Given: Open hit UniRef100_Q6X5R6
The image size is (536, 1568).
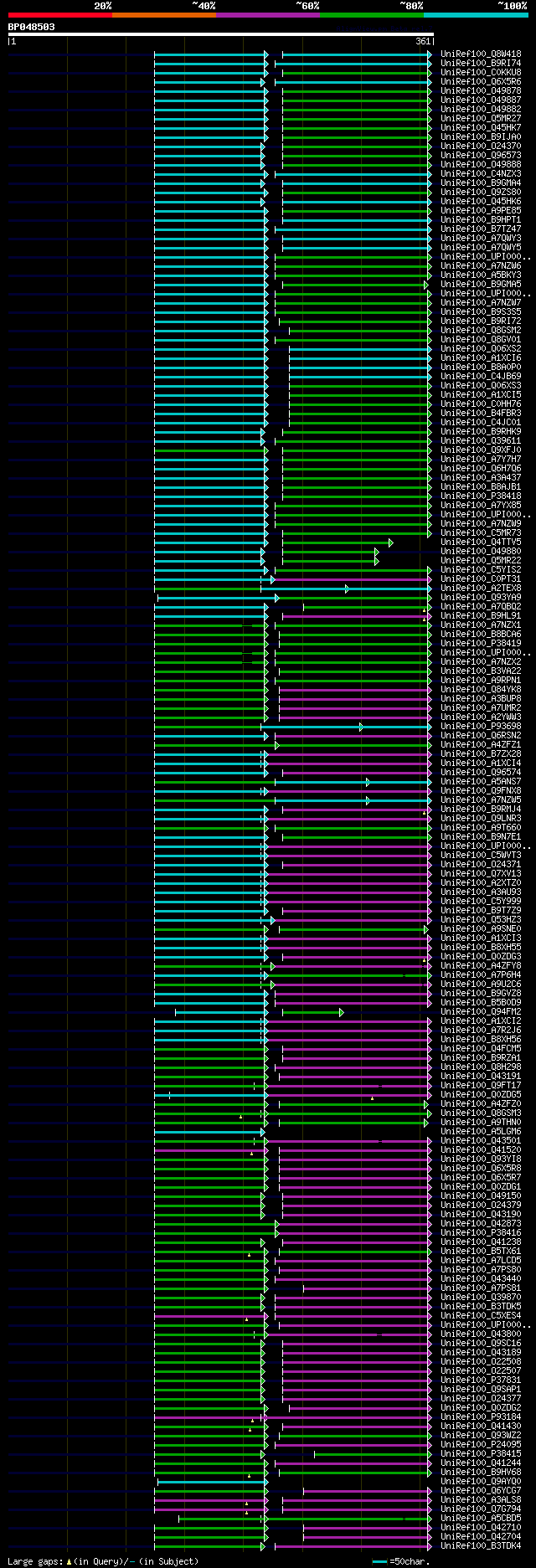Looking at the screenshot, I should pos(481,82).
